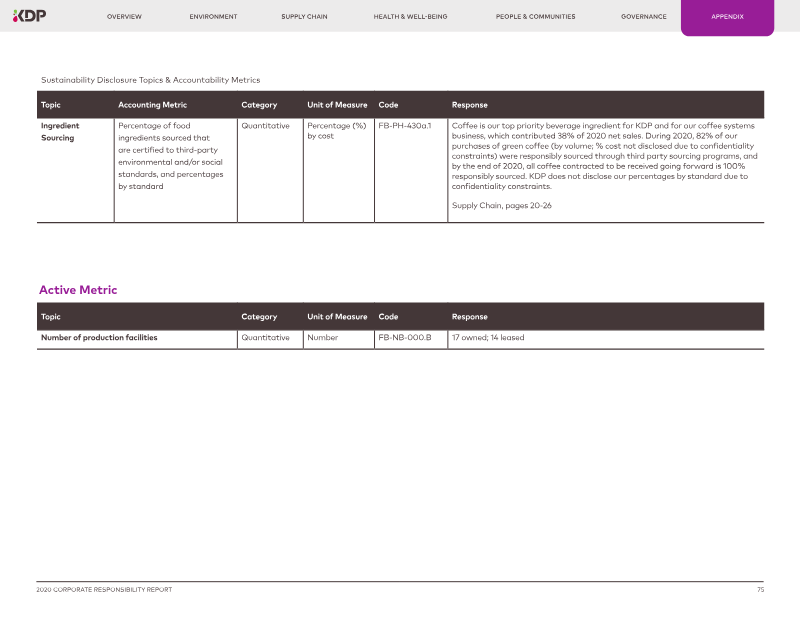Image resolution: width=800 pixels, height=618 pixels.
Task: Click the Active Metric heading
Action: pos(78,290)
